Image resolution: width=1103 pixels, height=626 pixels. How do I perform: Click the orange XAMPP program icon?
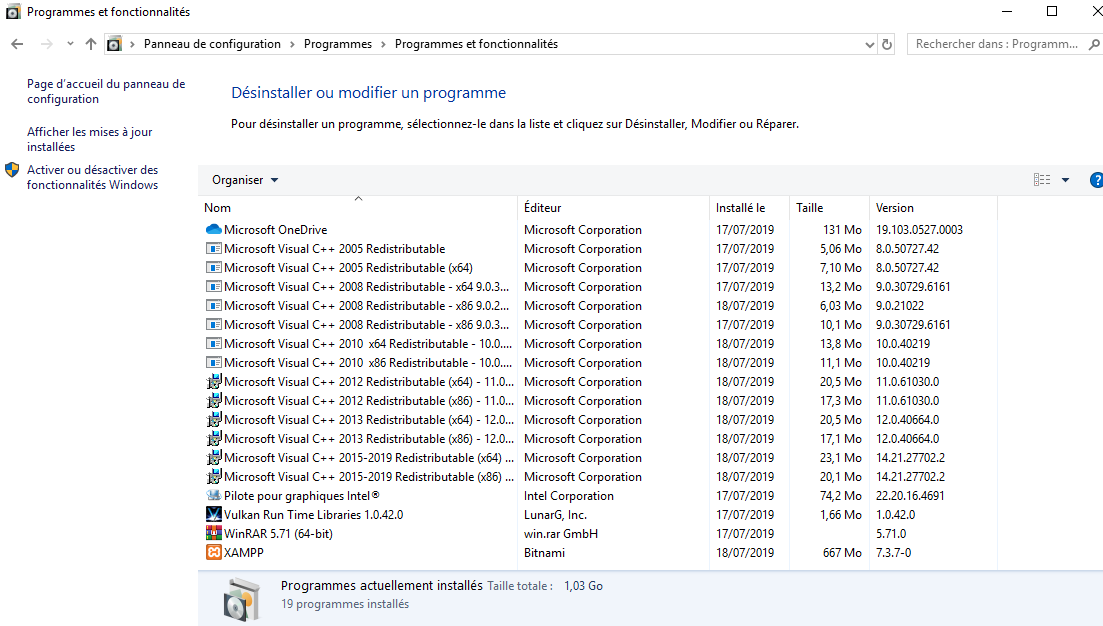pos(214,552)
